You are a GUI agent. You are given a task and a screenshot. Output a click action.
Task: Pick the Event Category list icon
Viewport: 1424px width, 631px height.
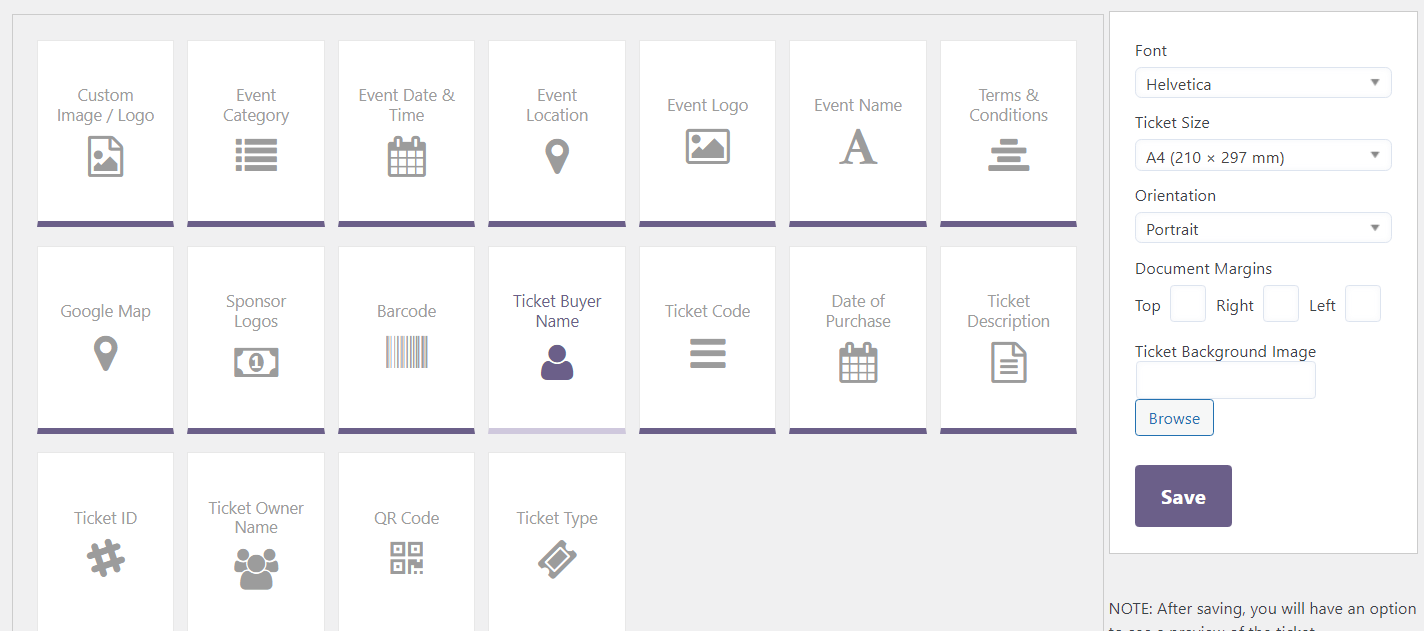tap(256, 156)
